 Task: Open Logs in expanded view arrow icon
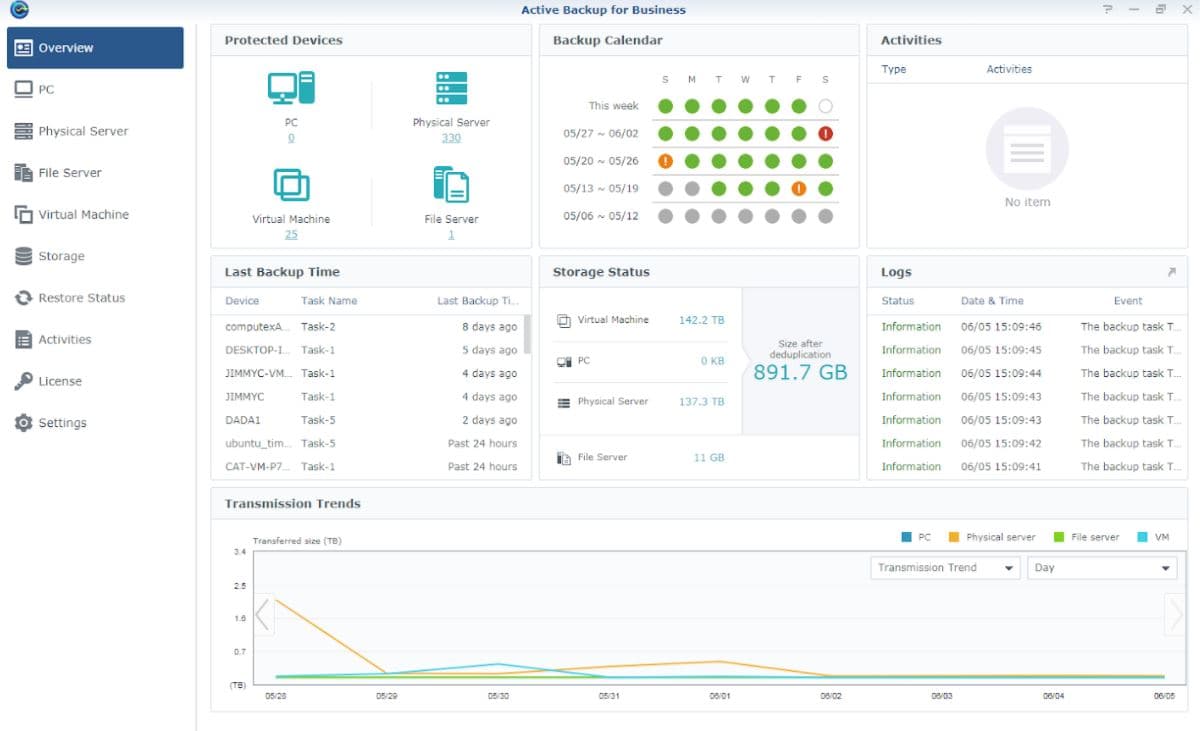[x=1171, y=272]
